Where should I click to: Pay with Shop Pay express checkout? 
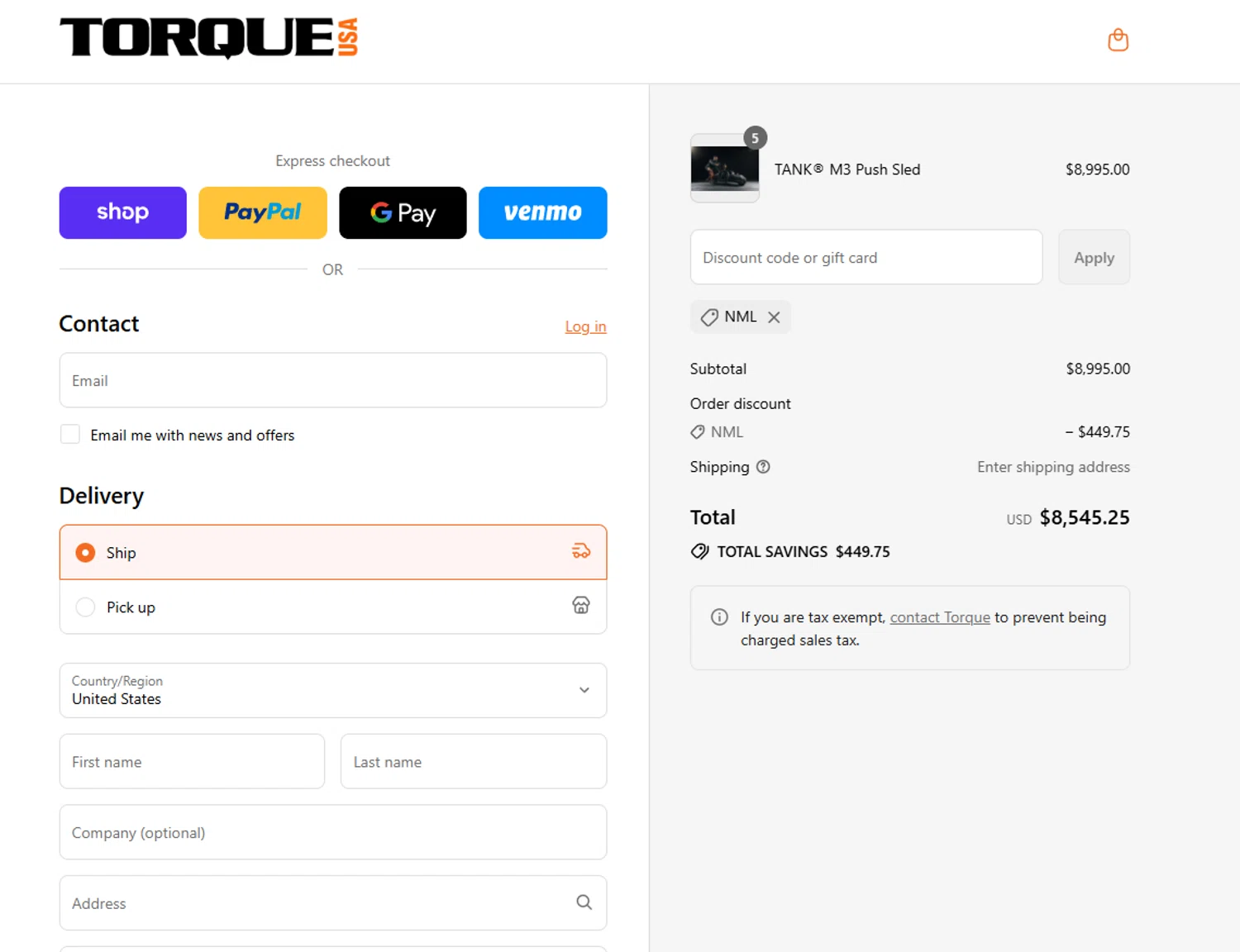(123, 212)
